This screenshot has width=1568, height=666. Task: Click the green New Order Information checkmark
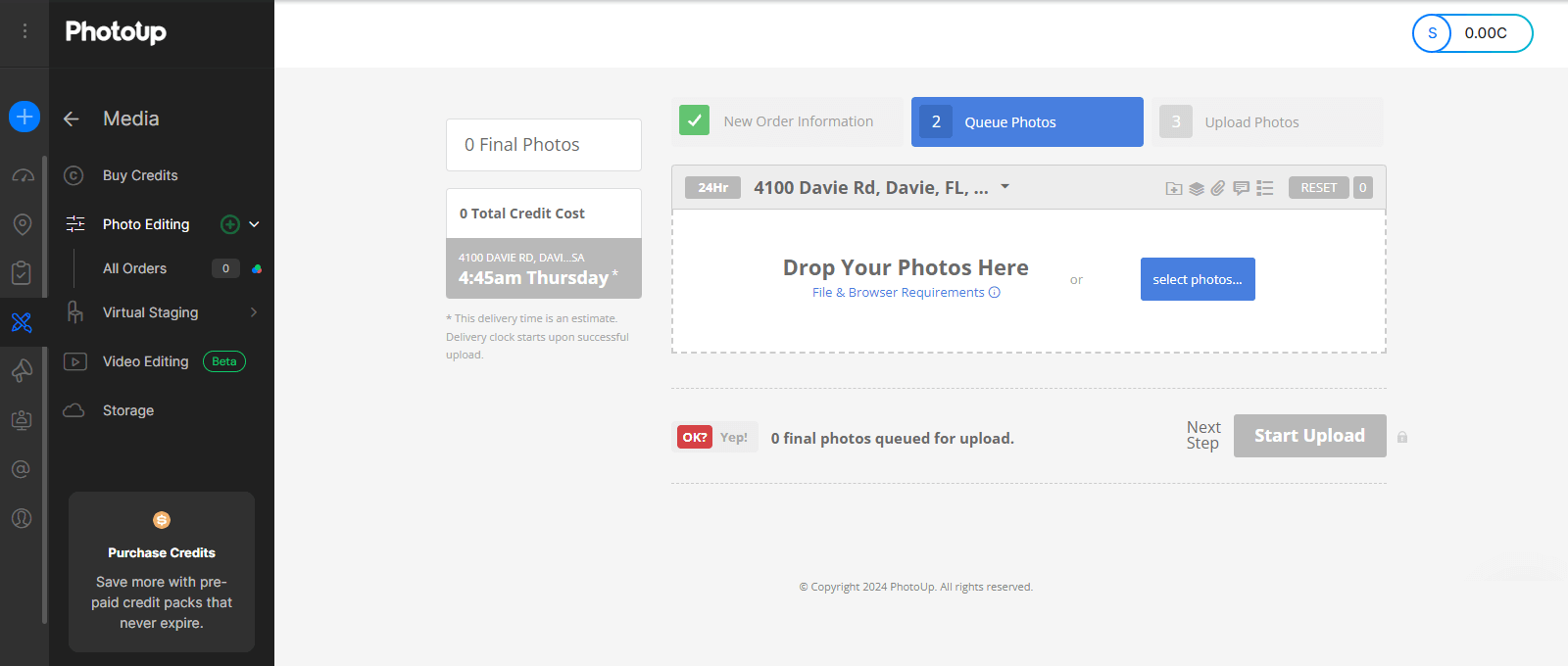coord(694,121)
